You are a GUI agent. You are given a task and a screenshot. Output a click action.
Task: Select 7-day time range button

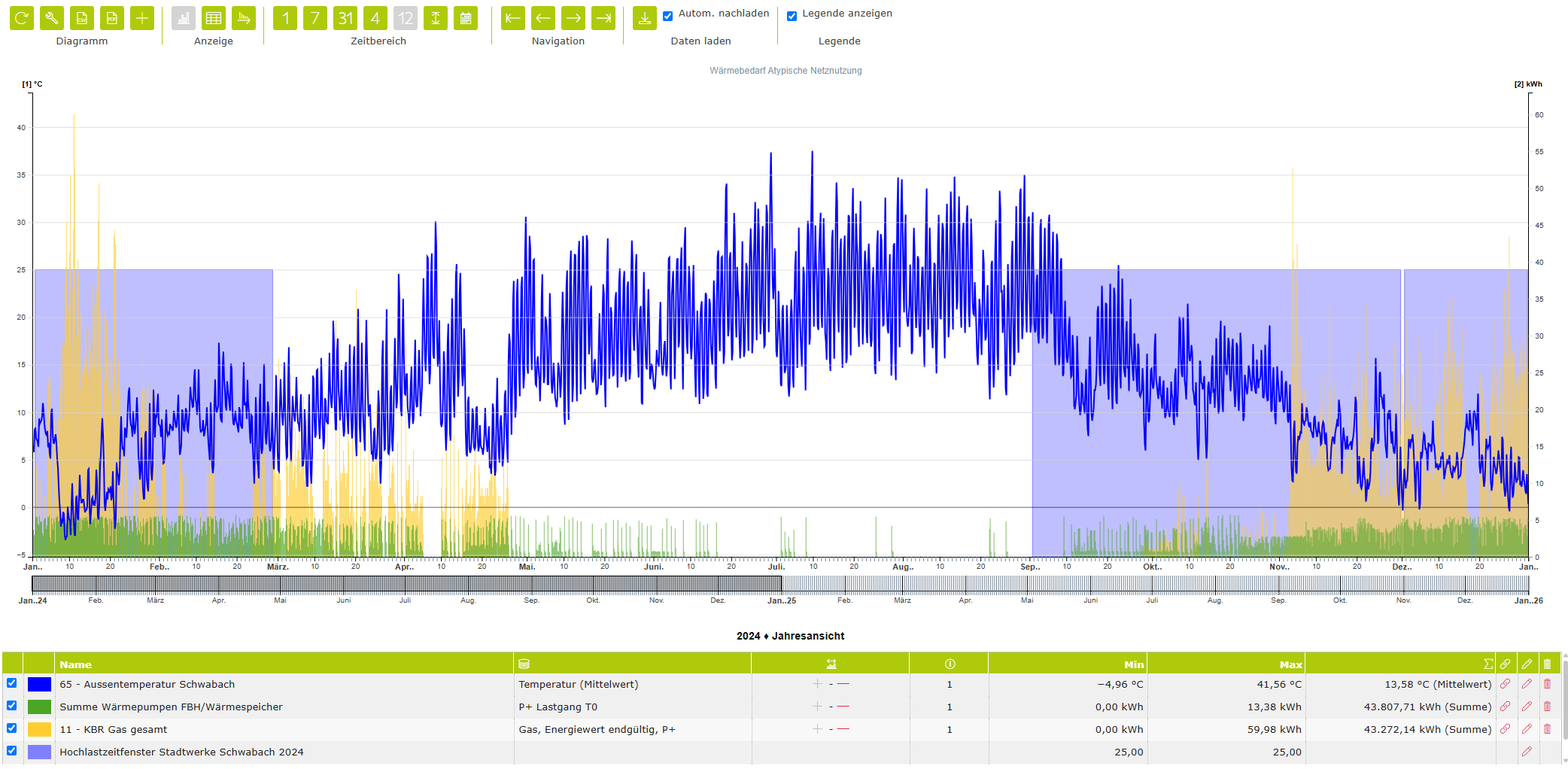tap(315, 18)
